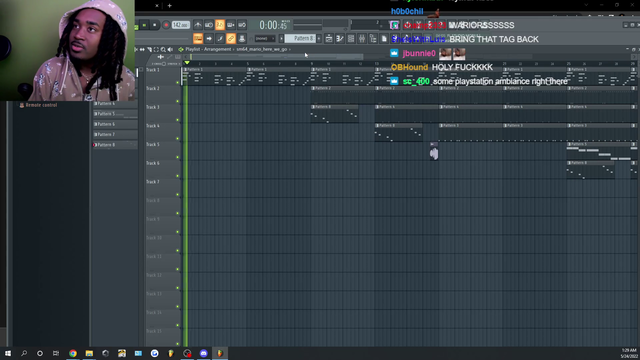The image size is (640, 360).
Task: Open the project/file page toolbar icon
Action: point(384,39)
